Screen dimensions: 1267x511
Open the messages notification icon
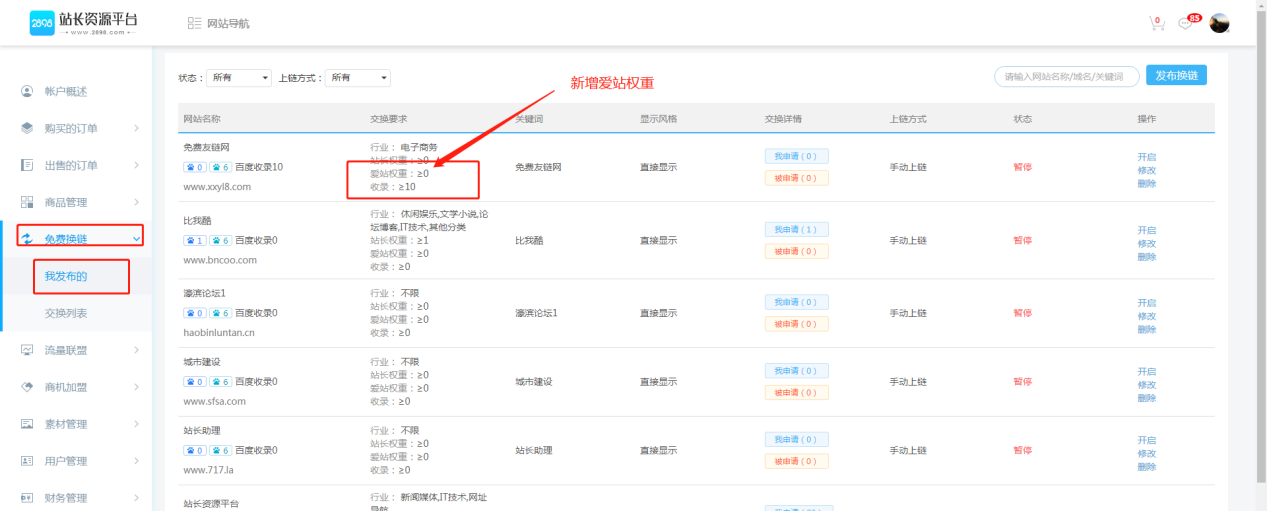[x=1186, y=24]
